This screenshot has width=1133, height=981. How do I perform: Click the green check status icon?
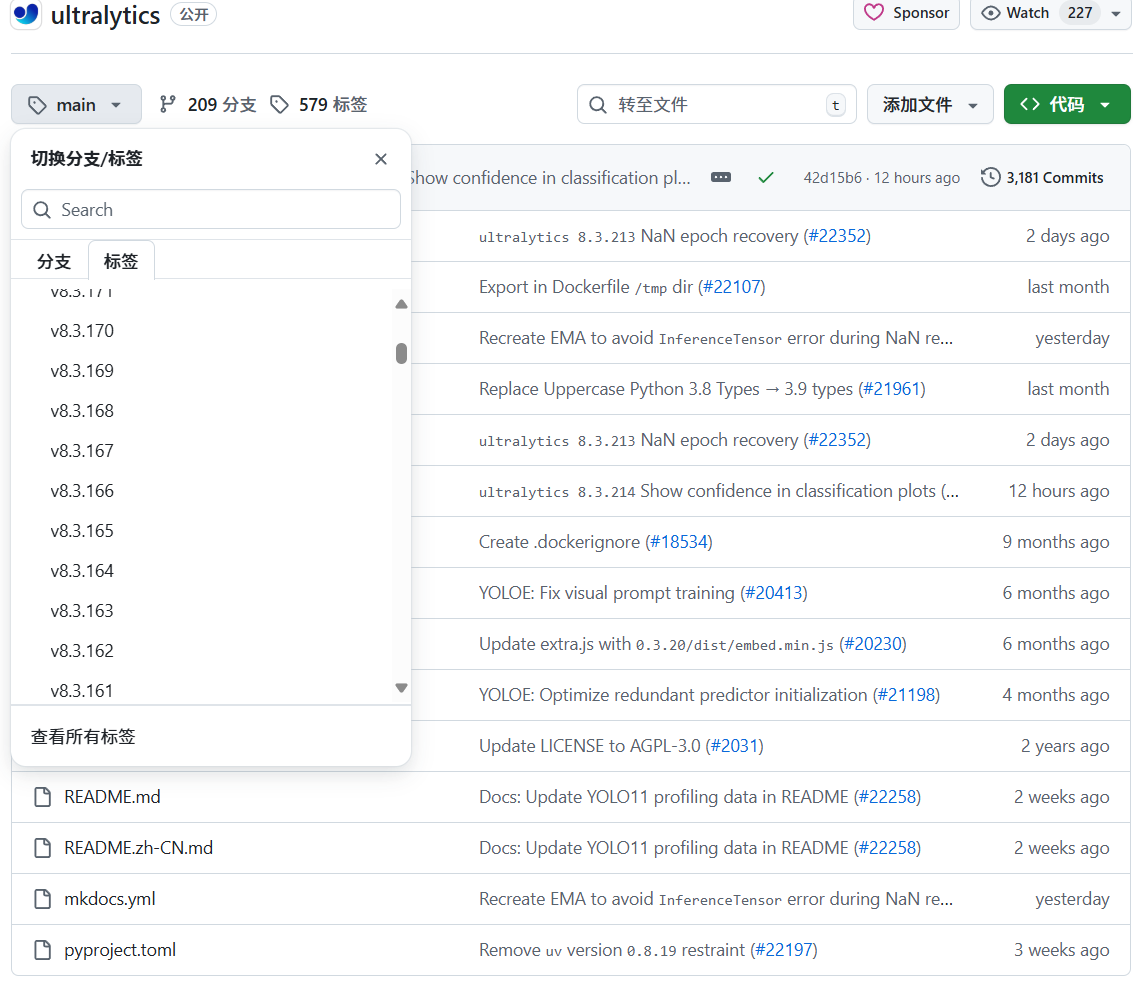(766, 177)
